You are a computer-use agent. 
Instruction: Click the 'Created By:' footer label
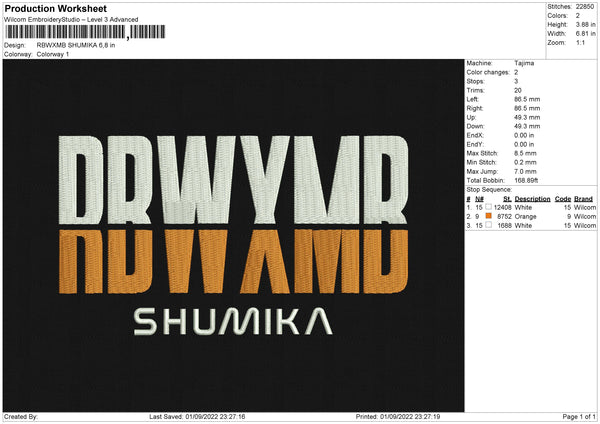coord(21,417)
